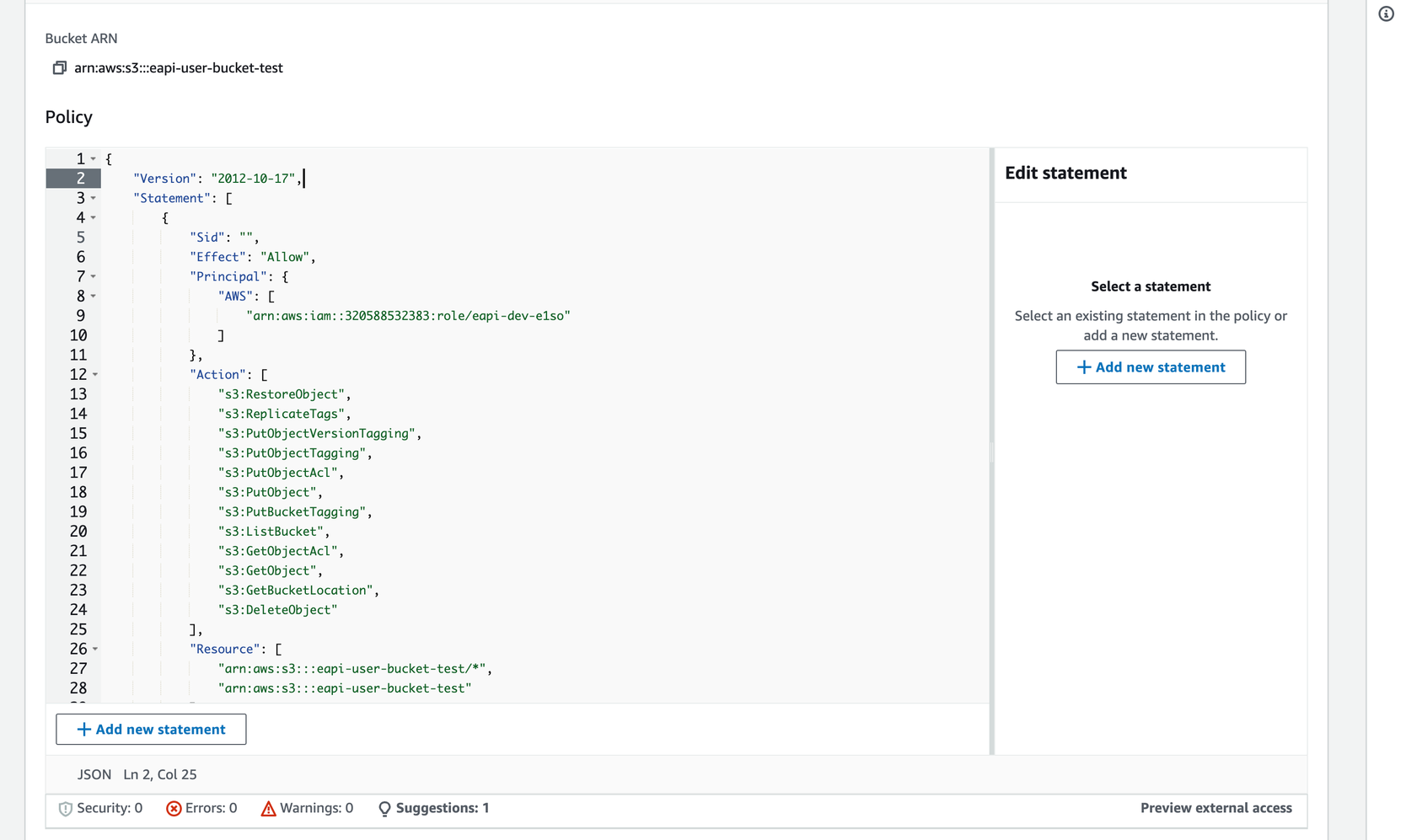The image size is (1406, 840).
Task: Click the resource "eapi-user-bucket-test/*" line
Action: pos(355,669)
